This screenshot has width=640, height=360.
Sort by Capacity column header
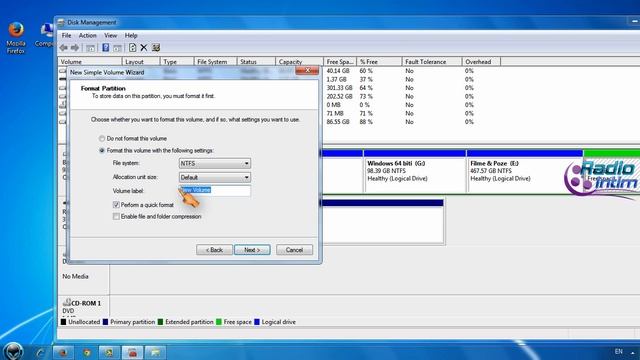pyautogui.click(x=299, y=62)
